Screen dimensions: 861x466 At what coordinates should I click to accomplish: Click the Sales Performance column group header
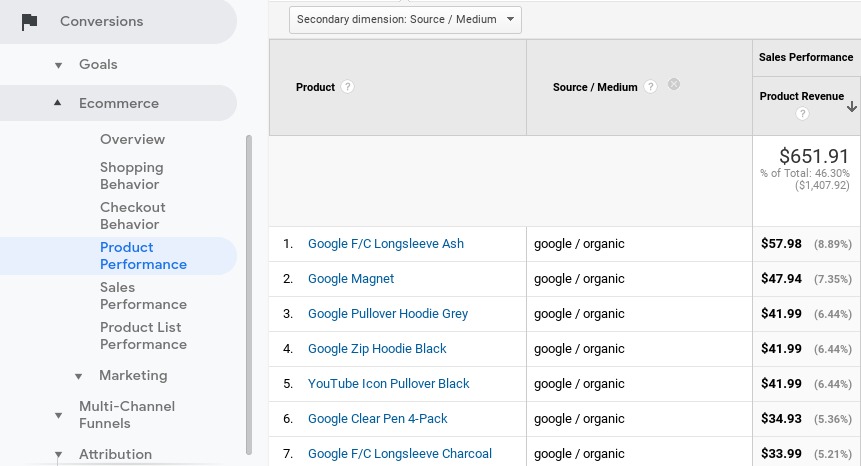pyautogui.click(x=806, y=57)
